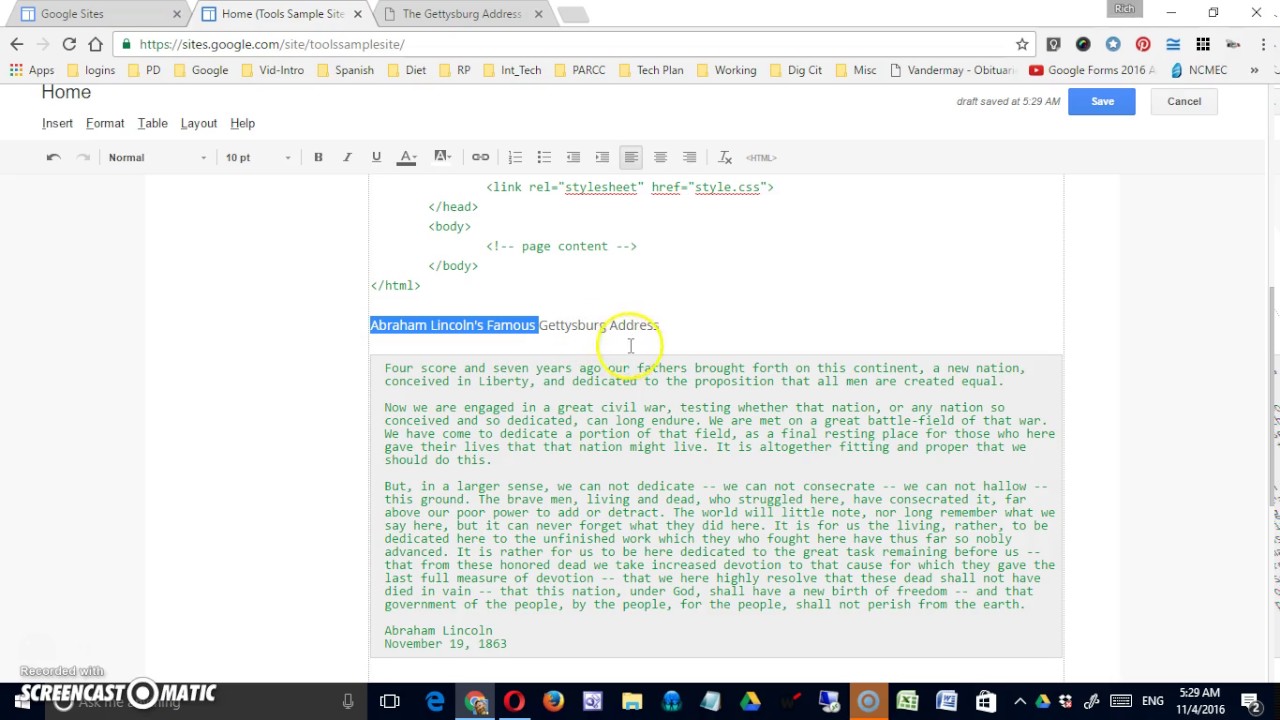Show the hidden bookmarks overflow chevron
The image size is (1280, 720).
tap(1254, 70)
